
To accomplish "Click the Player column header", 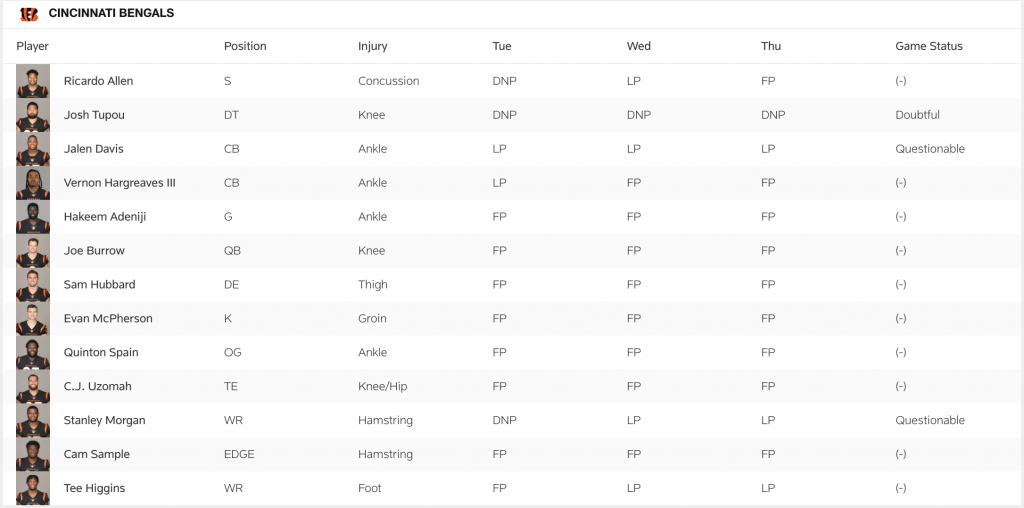I will click(33, 46).
